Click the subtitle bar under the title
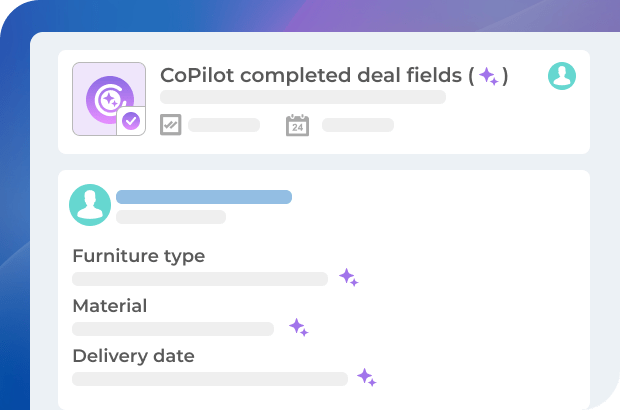Image resolution: width=620 pixels, height=410 pixels. pos(303,97)
